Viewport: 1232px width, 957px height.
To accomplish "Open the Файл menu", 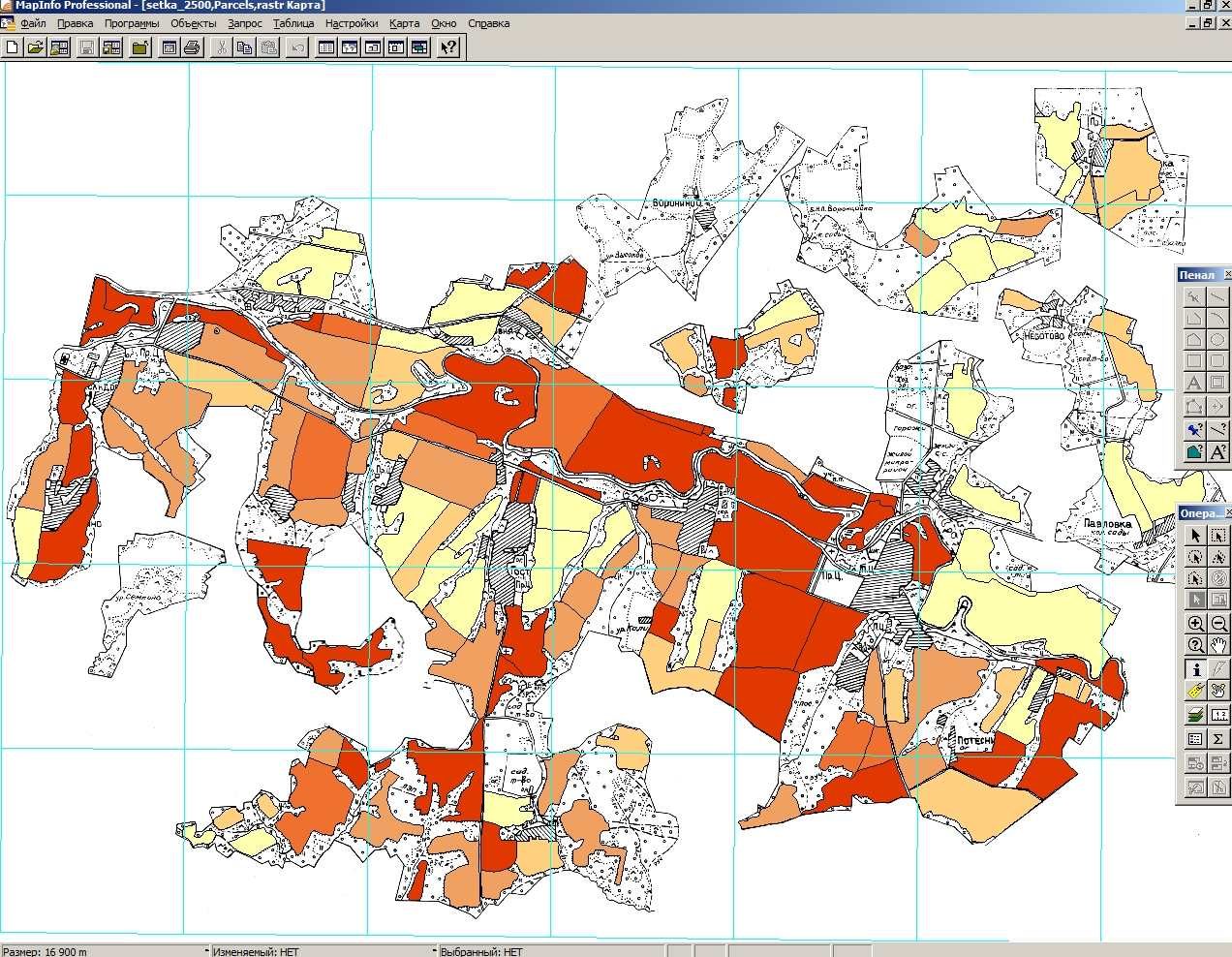I will (33, 23).
